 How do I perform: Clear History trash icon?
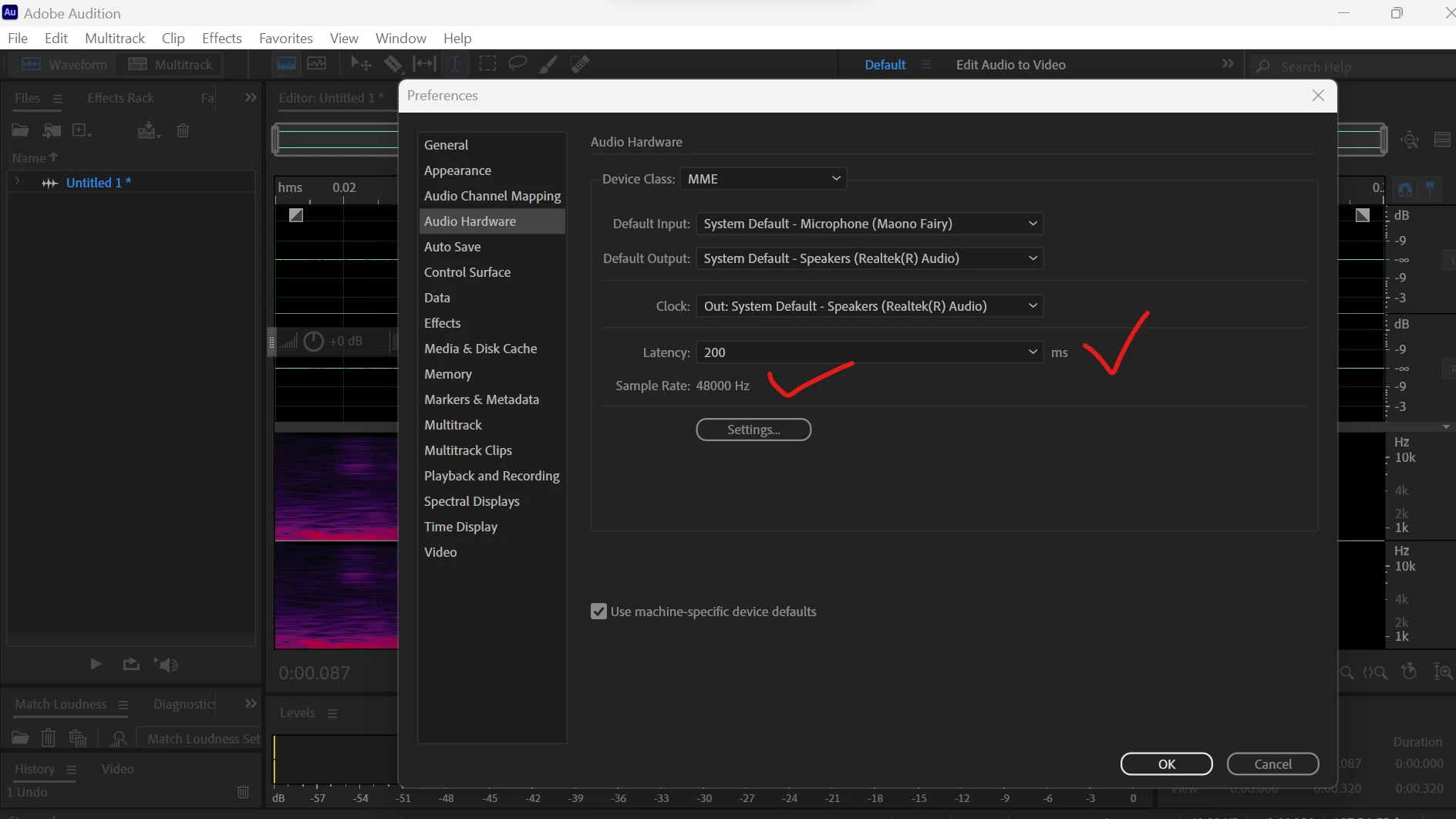click(243, 791)
